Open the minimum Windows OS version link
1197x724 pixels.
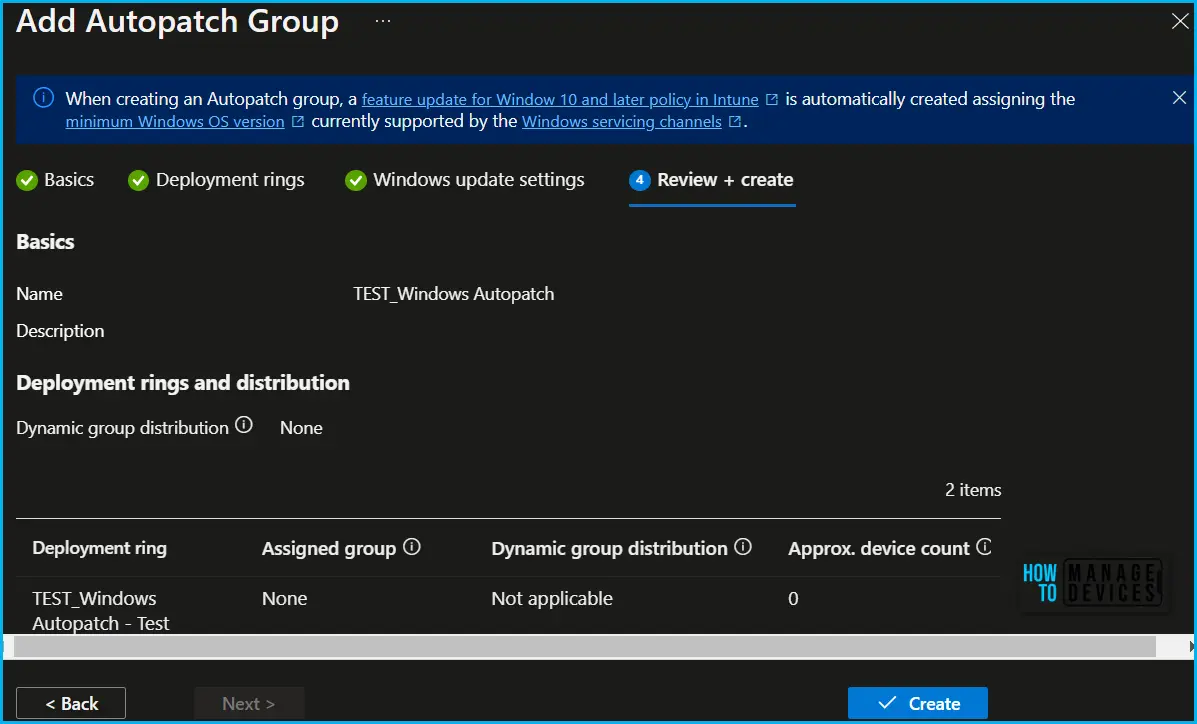tap(175, 121)
